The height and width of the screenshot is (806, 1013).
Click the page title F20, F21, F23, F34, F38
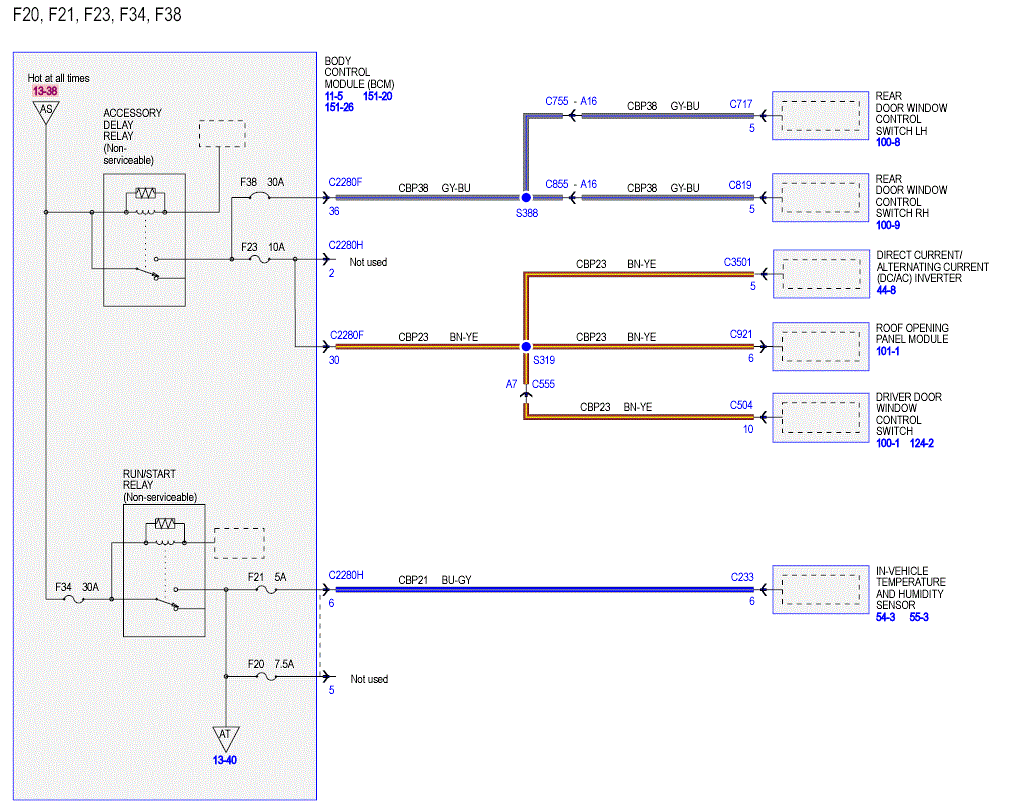coord(97,14)
